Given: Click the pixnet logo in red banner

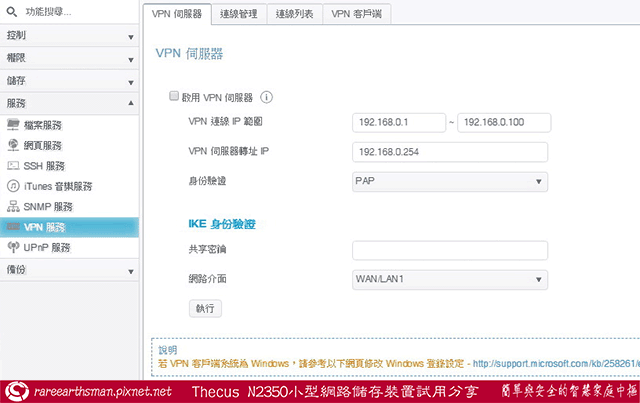Looking at the screenshot, I should click(17, 392).
